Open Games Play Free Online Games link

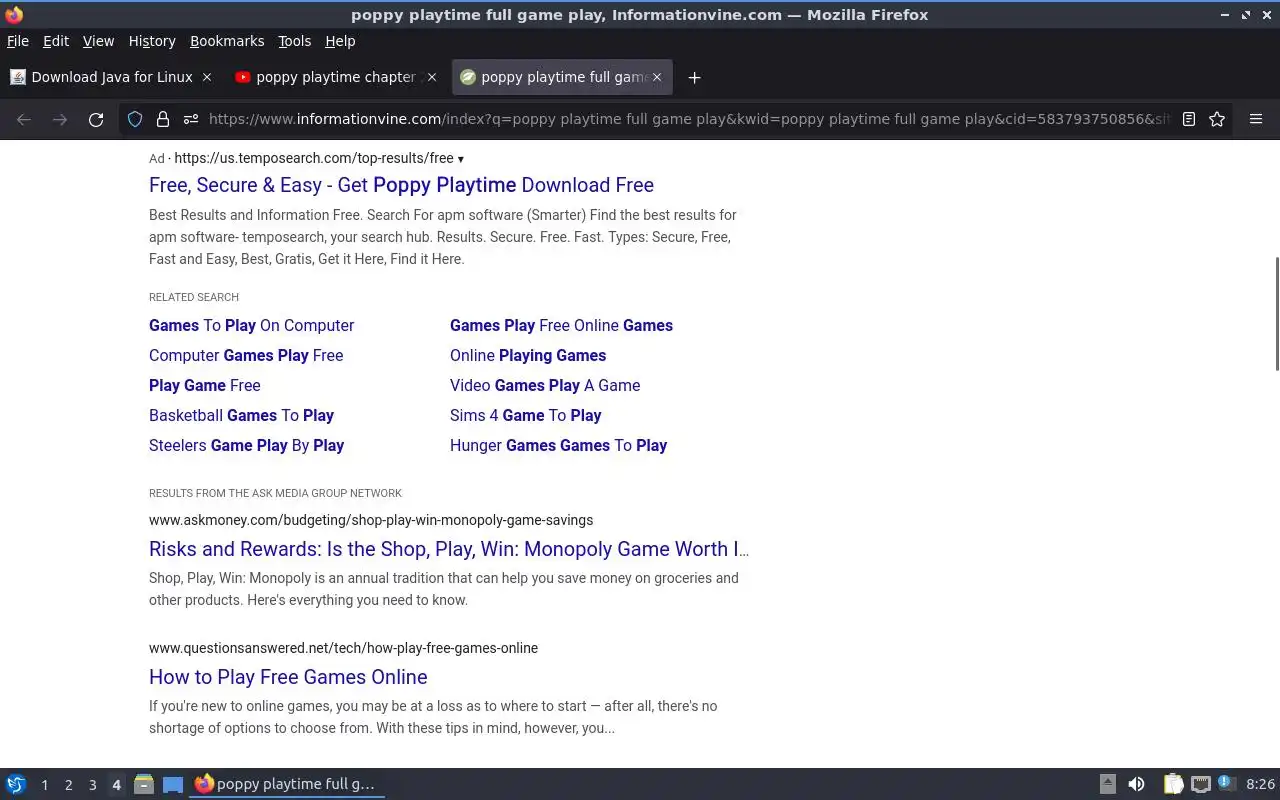click(561, 325)
